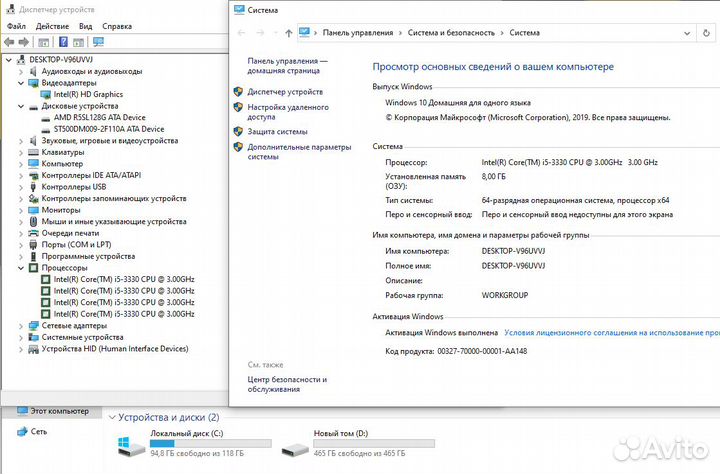Viewport: 720px width, 474px height.
Task: Select the Мониторы category icon
Action: point(33,210)
